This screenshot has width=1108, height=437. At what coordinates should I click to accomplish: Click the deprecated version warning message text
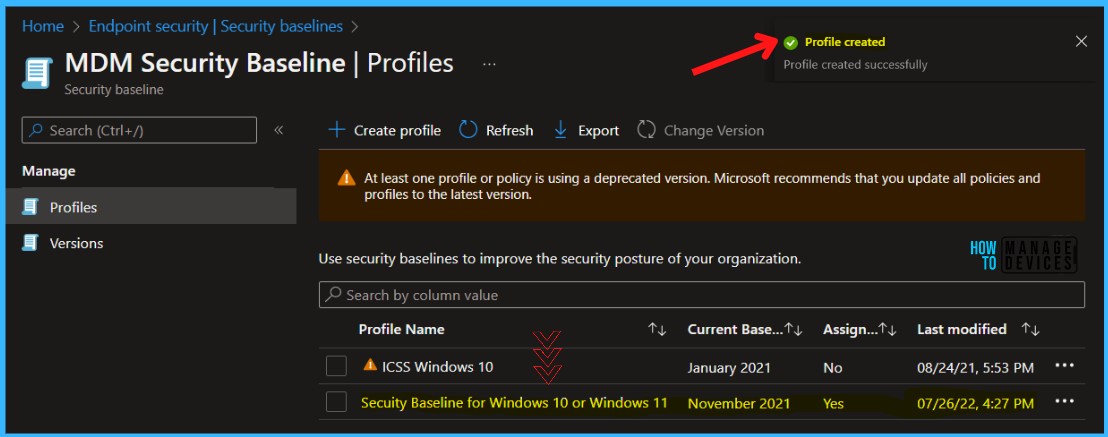[x=702, y=186]
